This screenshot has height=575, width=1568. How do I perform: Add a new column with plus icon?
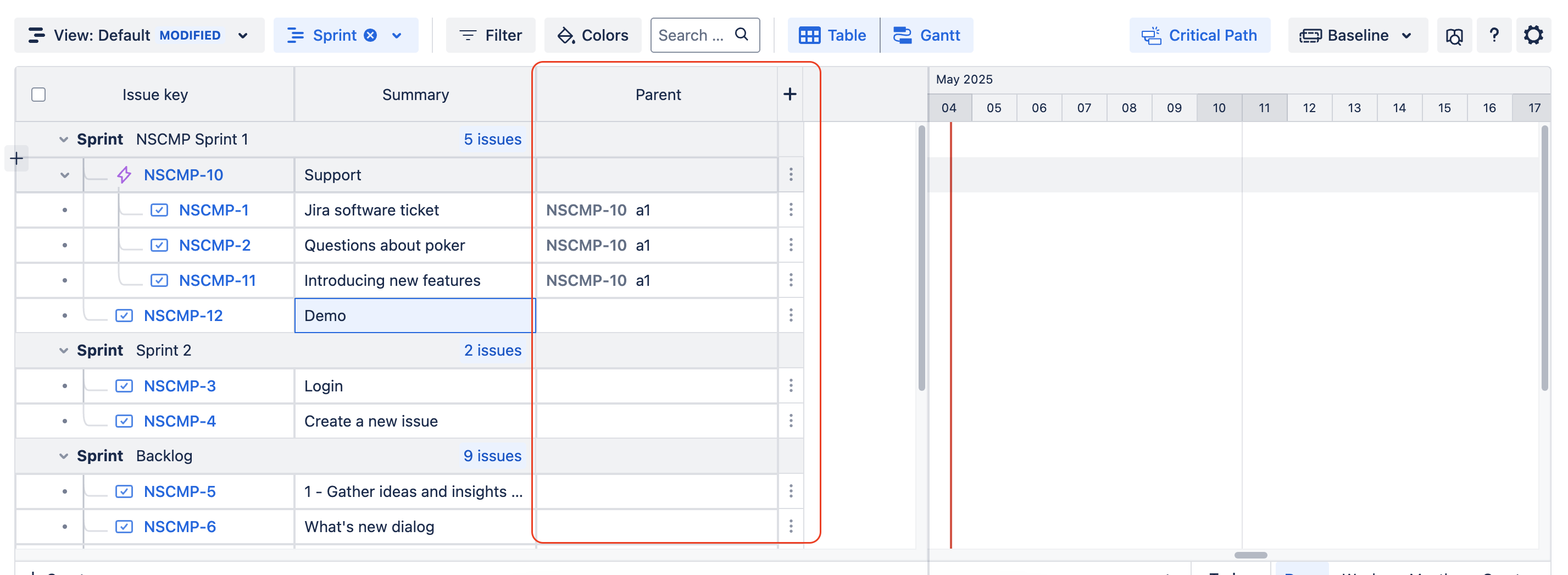pyautogui.click(x=789, y=95)
